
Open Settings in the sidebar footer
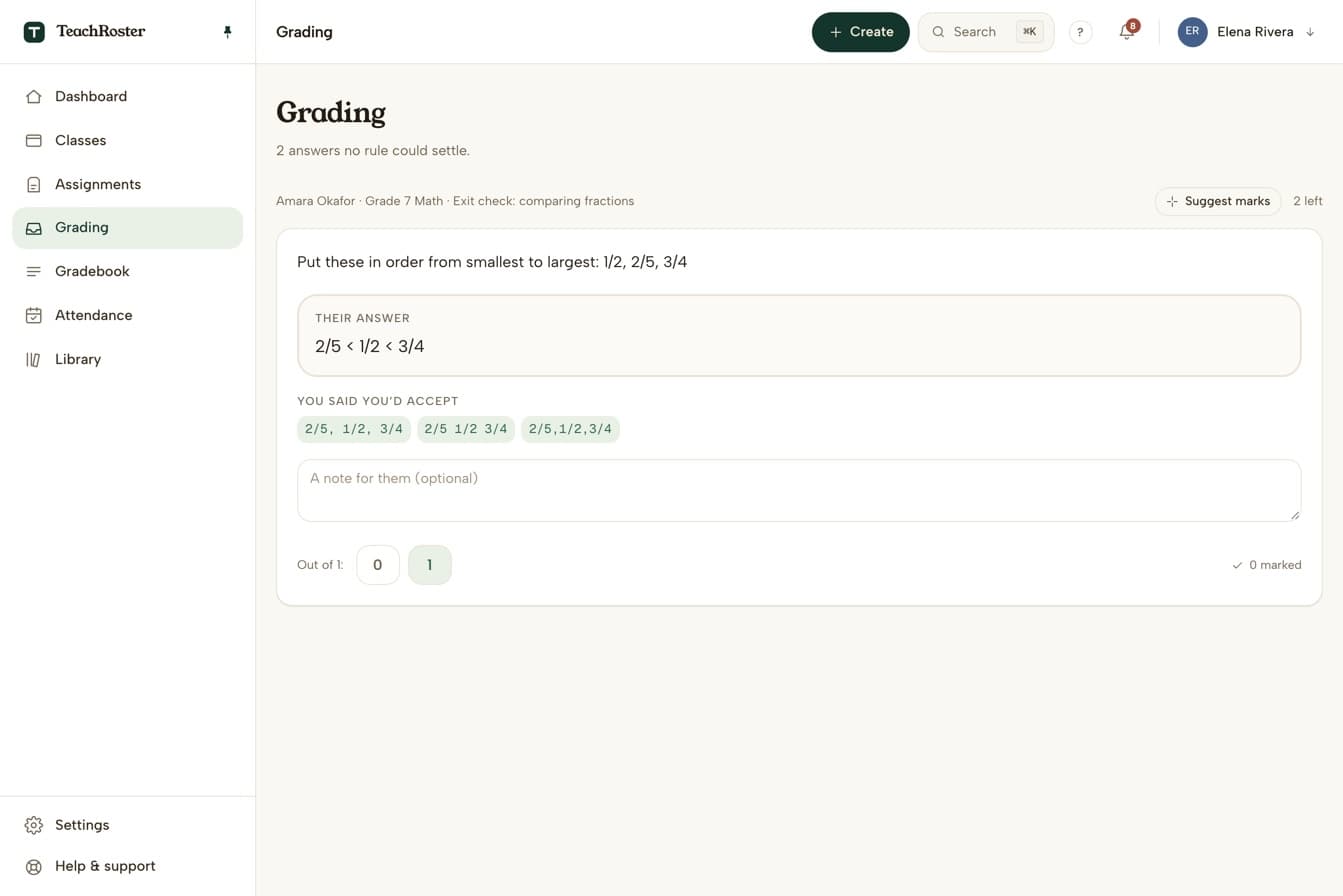tap(127, 825)
